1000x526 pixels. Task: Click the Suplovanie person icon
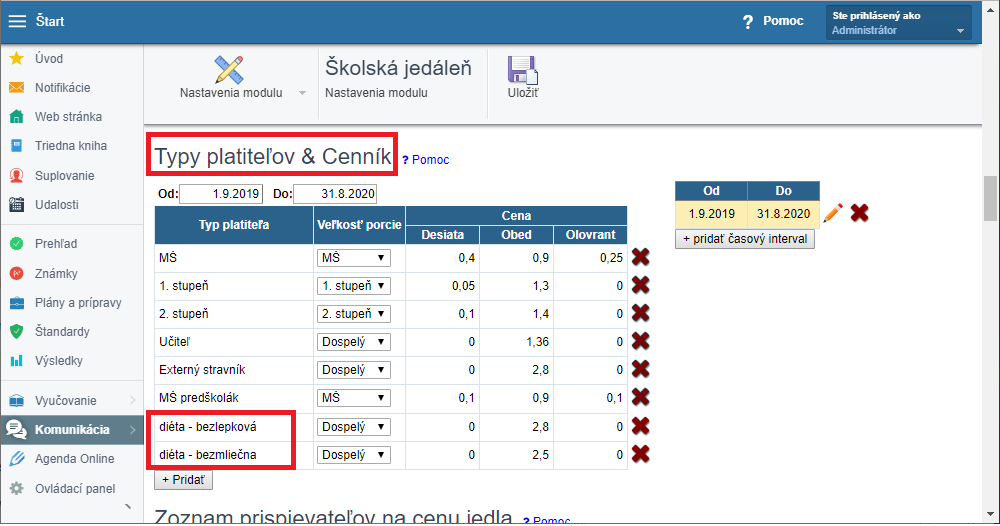(x=17, y=175)
